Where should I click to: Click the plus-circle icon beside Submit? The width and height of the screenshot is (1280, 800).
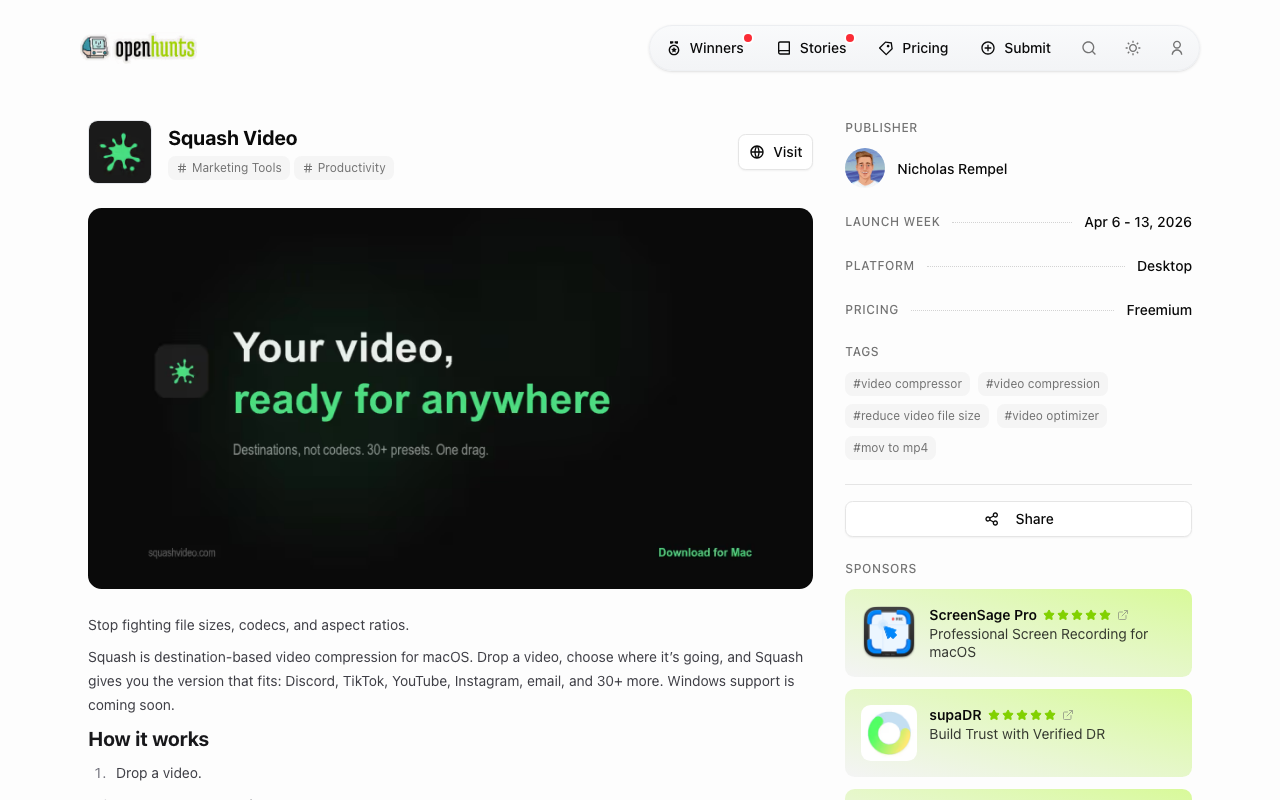click(x=988, y=48)
